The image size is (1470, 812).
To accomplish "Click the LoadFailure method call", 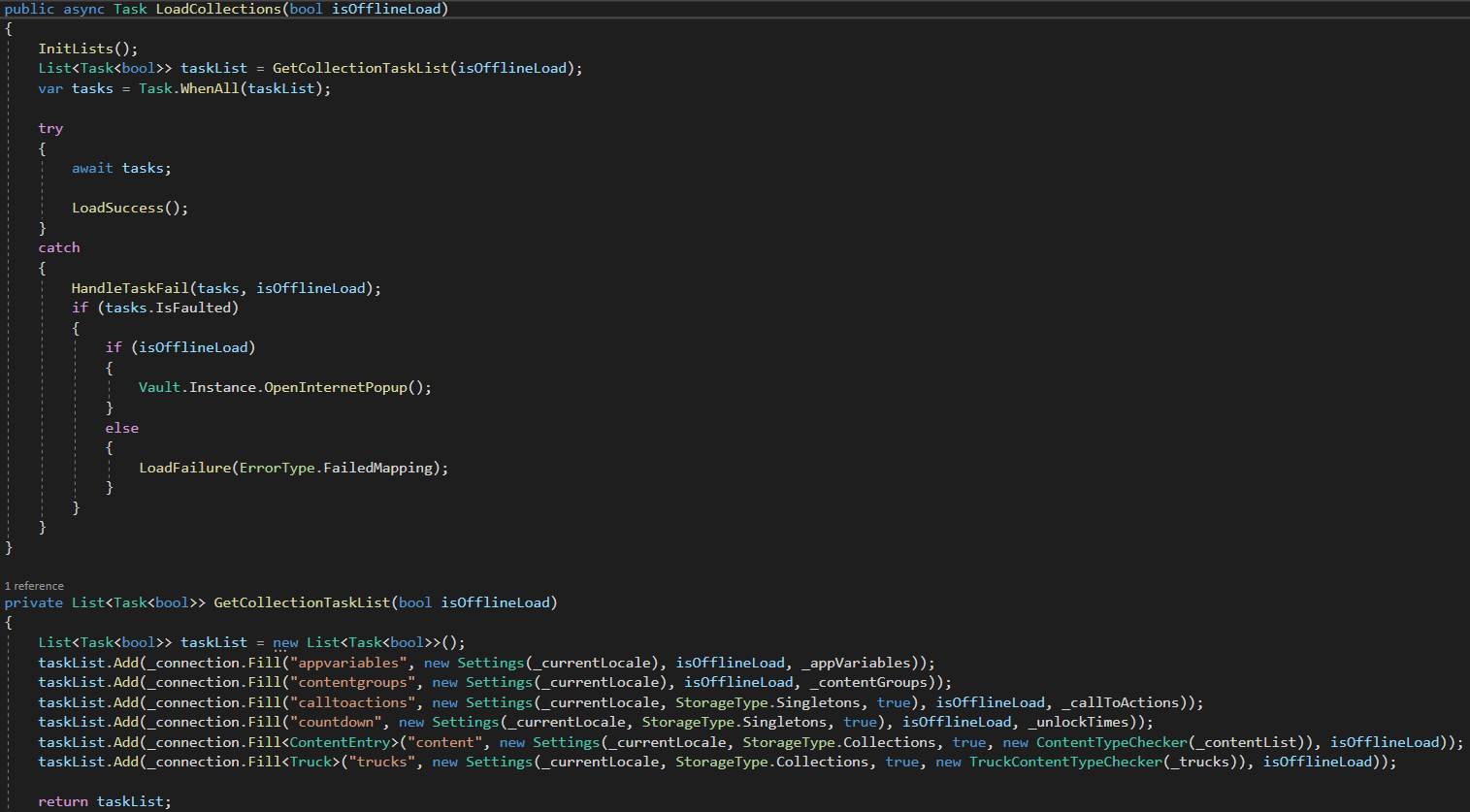I will pos(185,468).
